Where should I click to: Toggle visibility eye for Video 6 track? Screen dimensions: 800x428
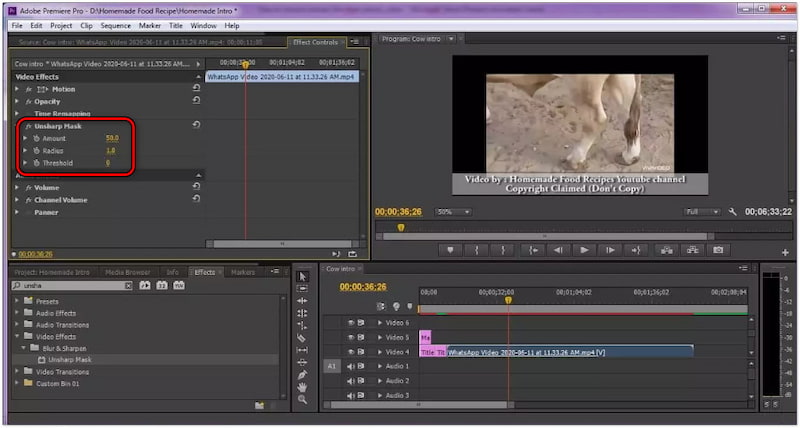[351, 323]
